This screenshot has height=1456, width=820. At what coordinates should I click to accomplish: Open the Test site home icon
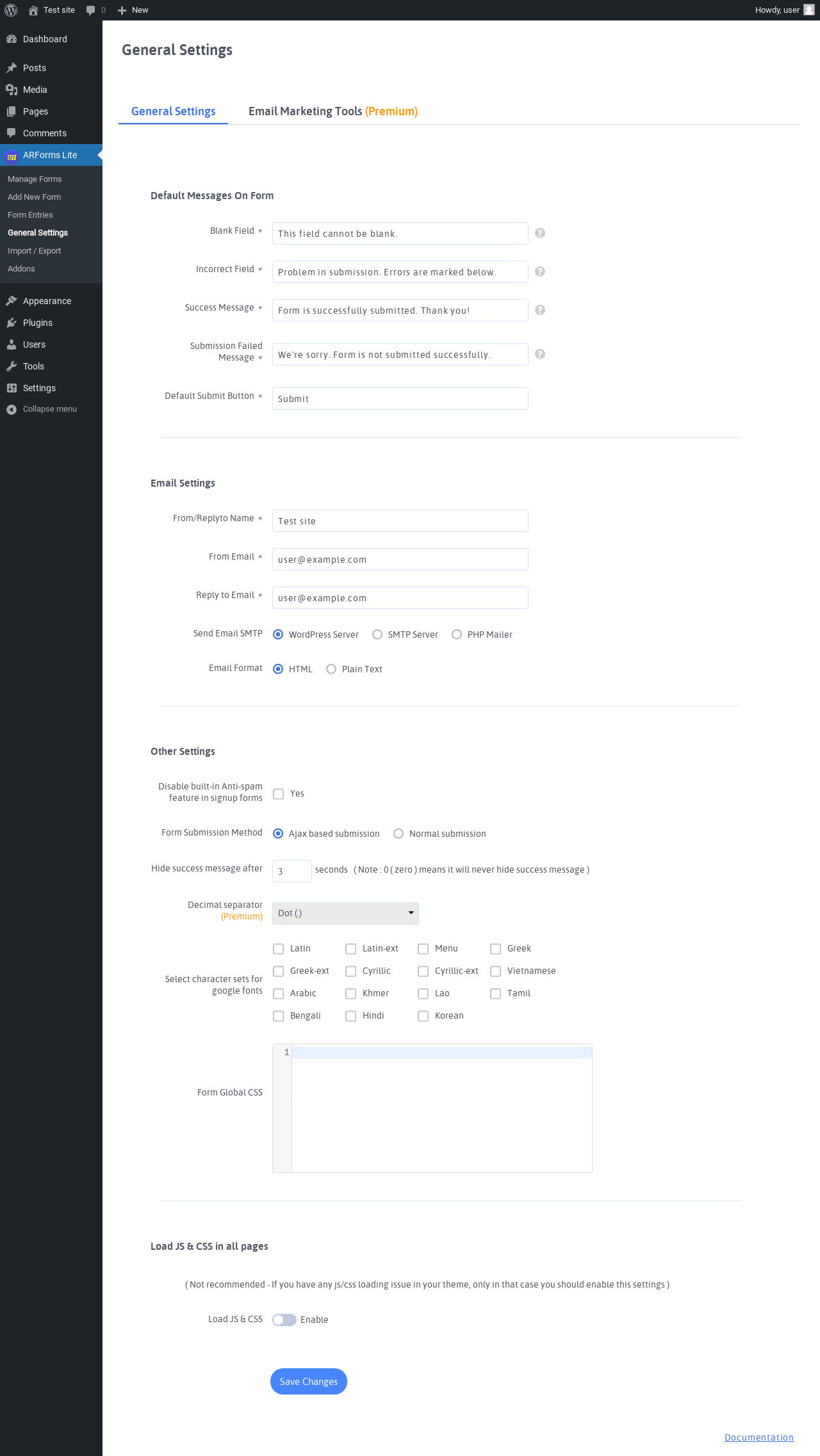(33, 10)
